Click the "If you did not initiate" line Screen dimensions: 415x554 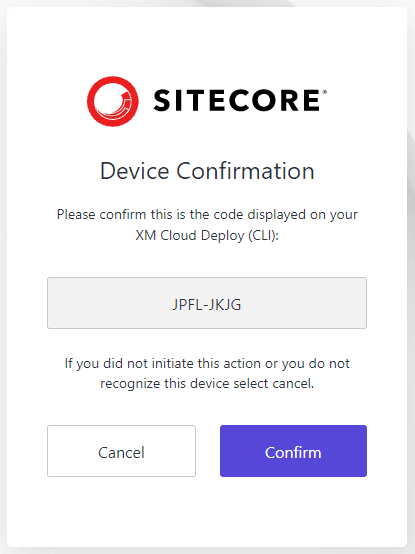tap(207, 363)
